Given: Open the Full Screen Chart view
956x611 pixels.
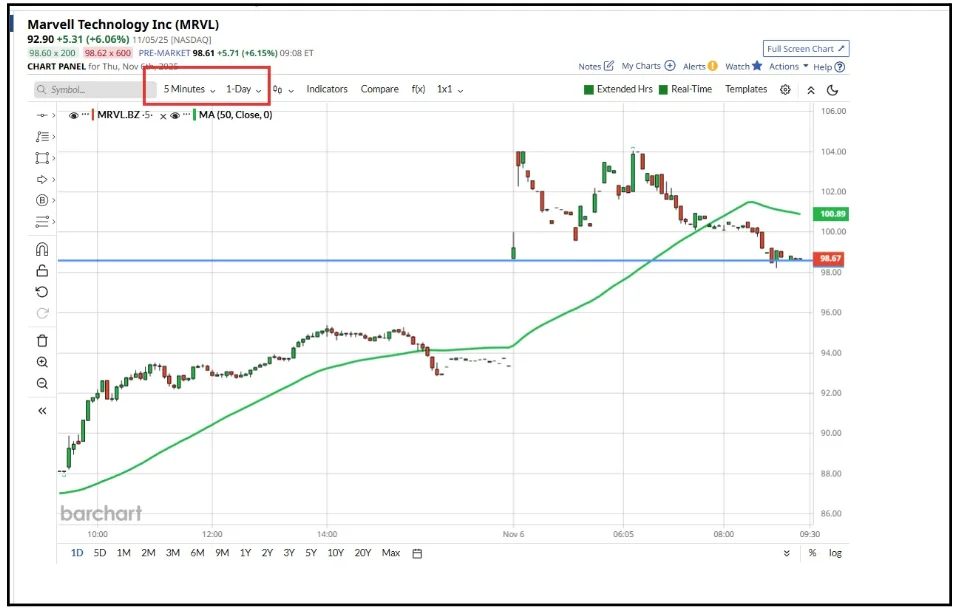Looking at the screenshot, I should tap(806, 47).
